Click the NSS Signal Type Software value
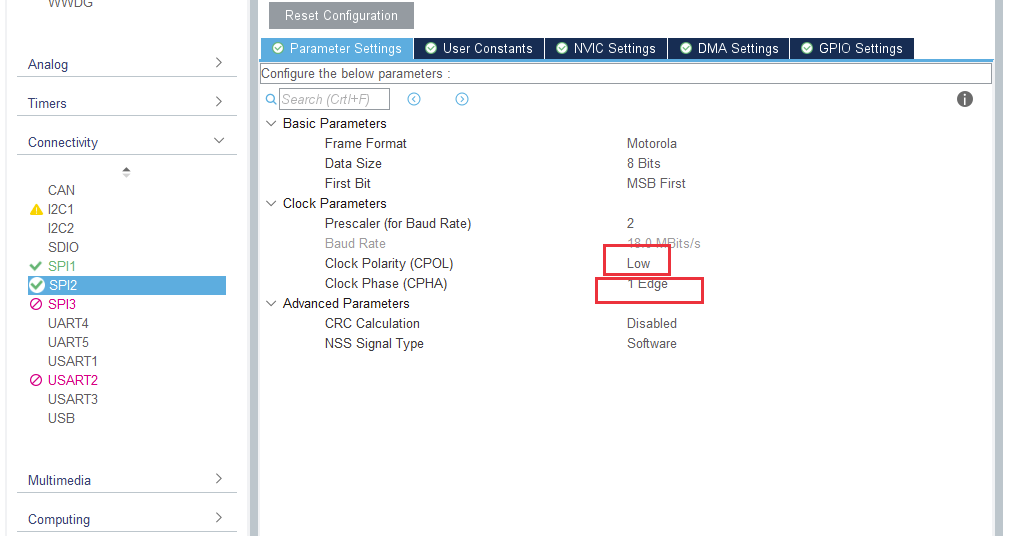Viewport: 1013px width, 536px height. coord(651,344)
